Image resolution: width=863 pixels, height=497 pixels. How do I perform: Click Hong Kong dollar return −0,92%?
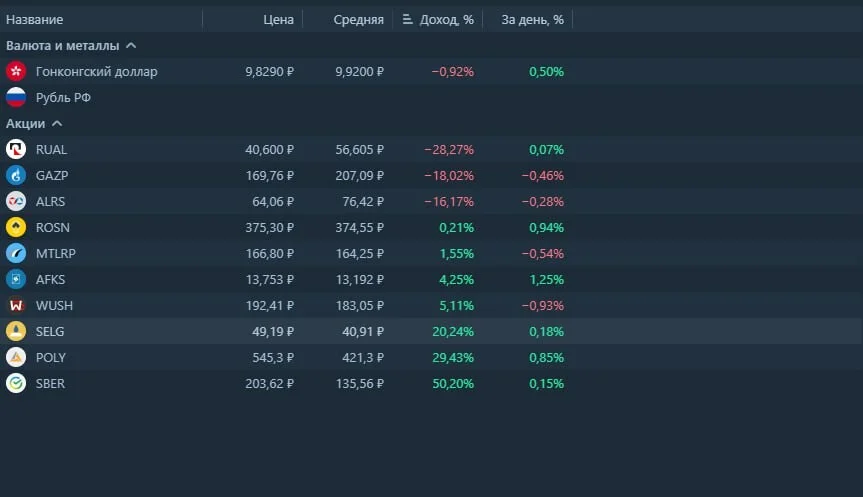[452, 72]
